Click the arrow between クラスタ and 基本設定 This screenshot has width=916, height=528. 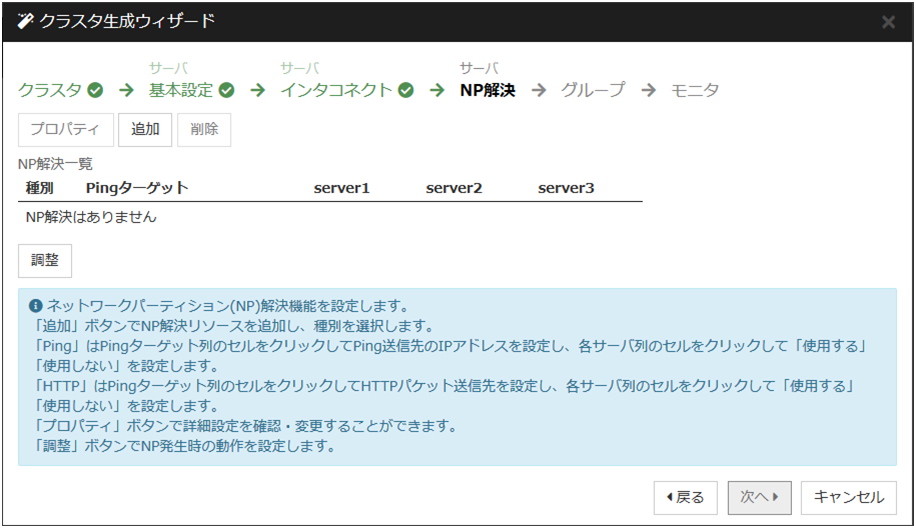(126, 90)
